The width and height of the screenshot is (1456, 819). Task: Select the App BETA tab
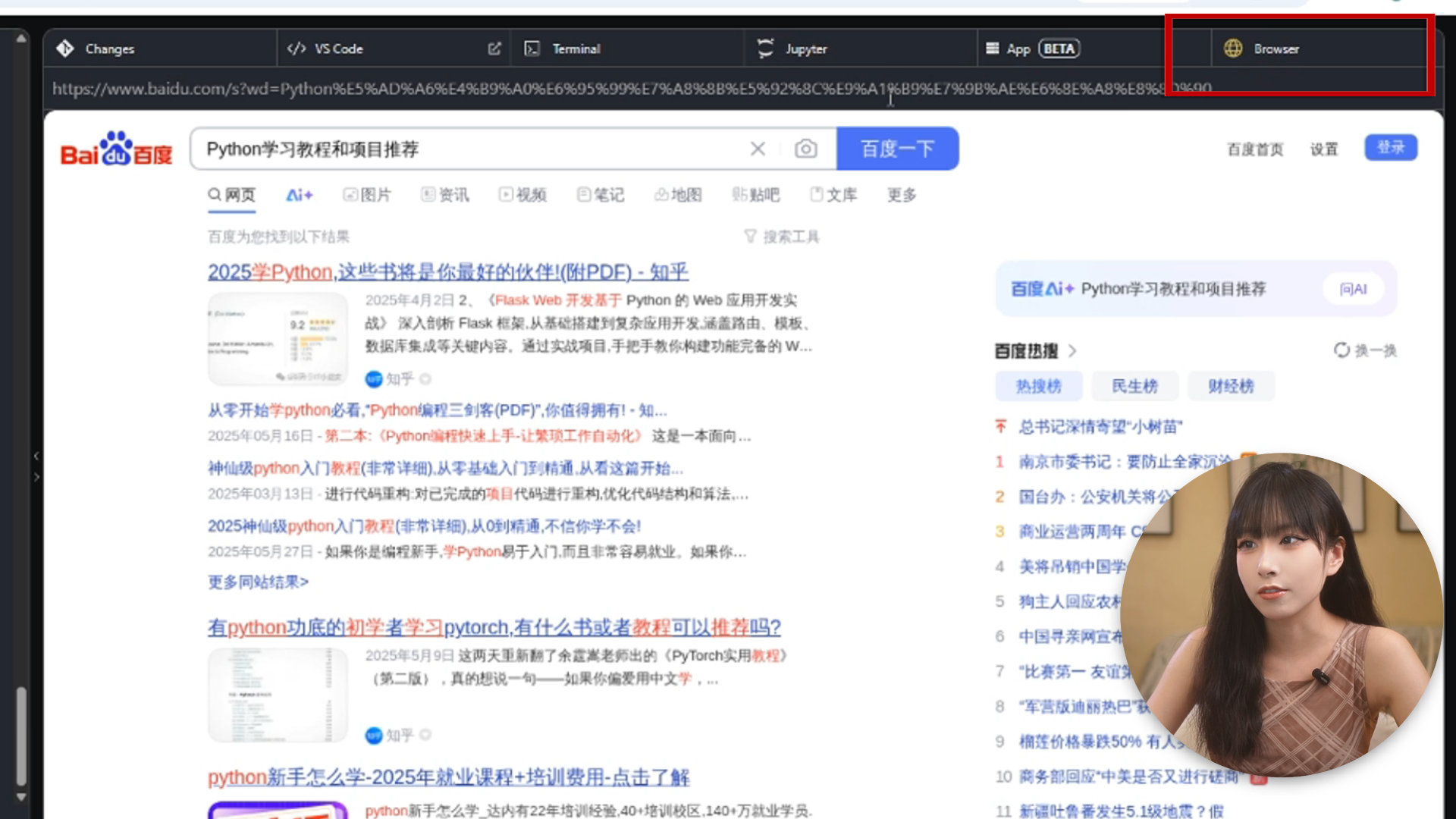point(1094,49)
